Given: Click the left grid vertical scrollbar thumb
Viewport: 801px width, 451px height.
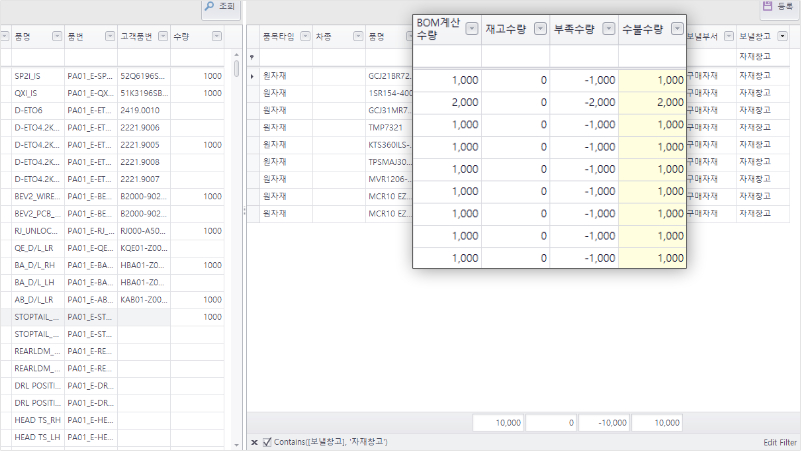Looking at the screenshot, I should 236,68.
